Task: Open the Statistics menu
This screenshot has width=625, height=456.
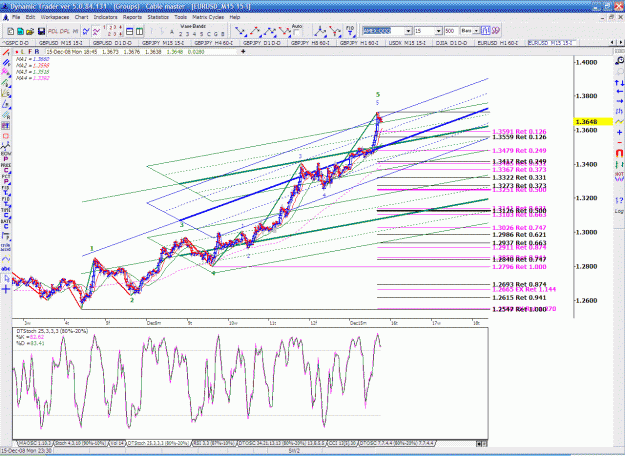Action: coord(158,17)
